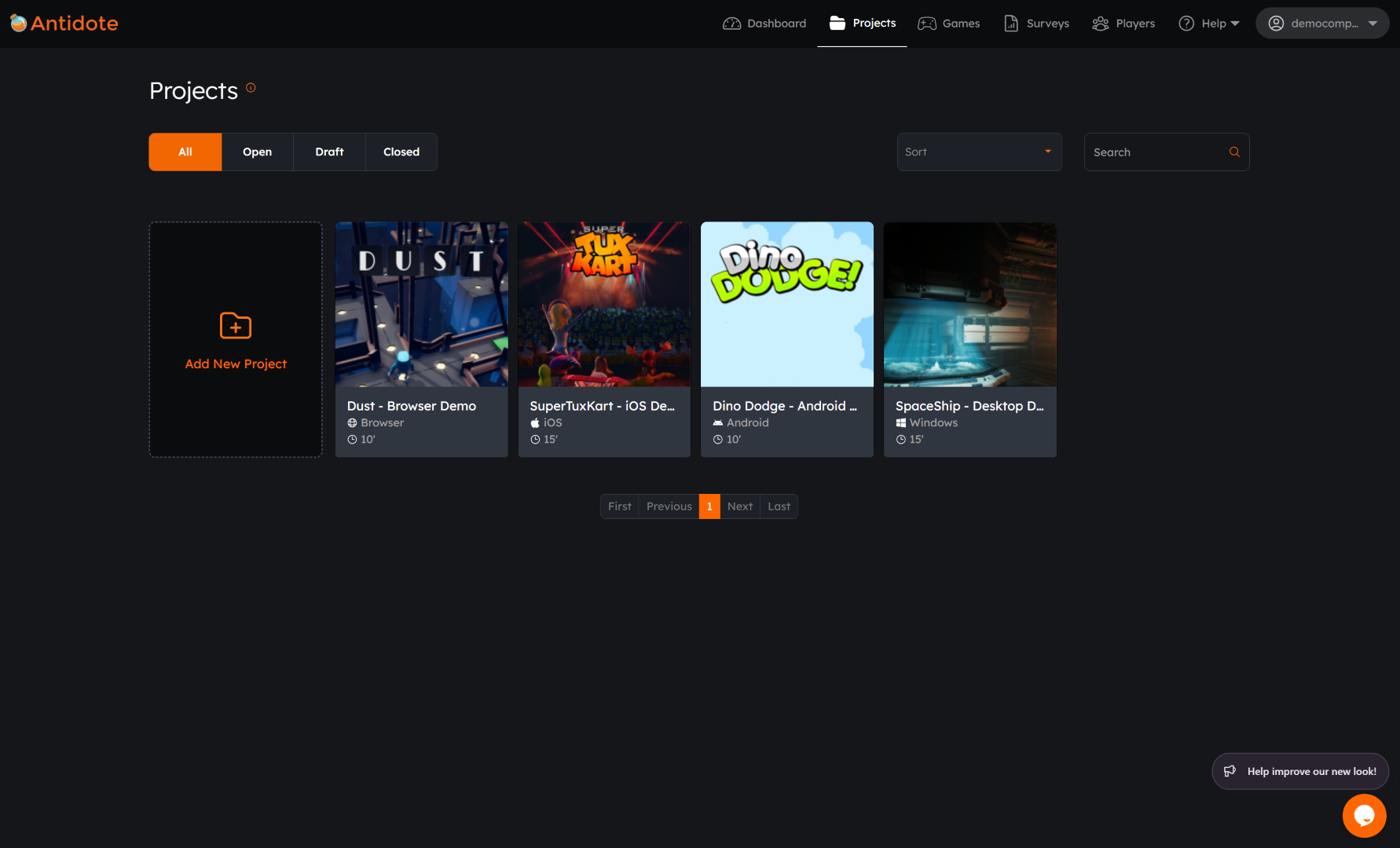Switch to the Surveys tab
The height and width of the screenshot is (848, 1400).
(1036, 24)
